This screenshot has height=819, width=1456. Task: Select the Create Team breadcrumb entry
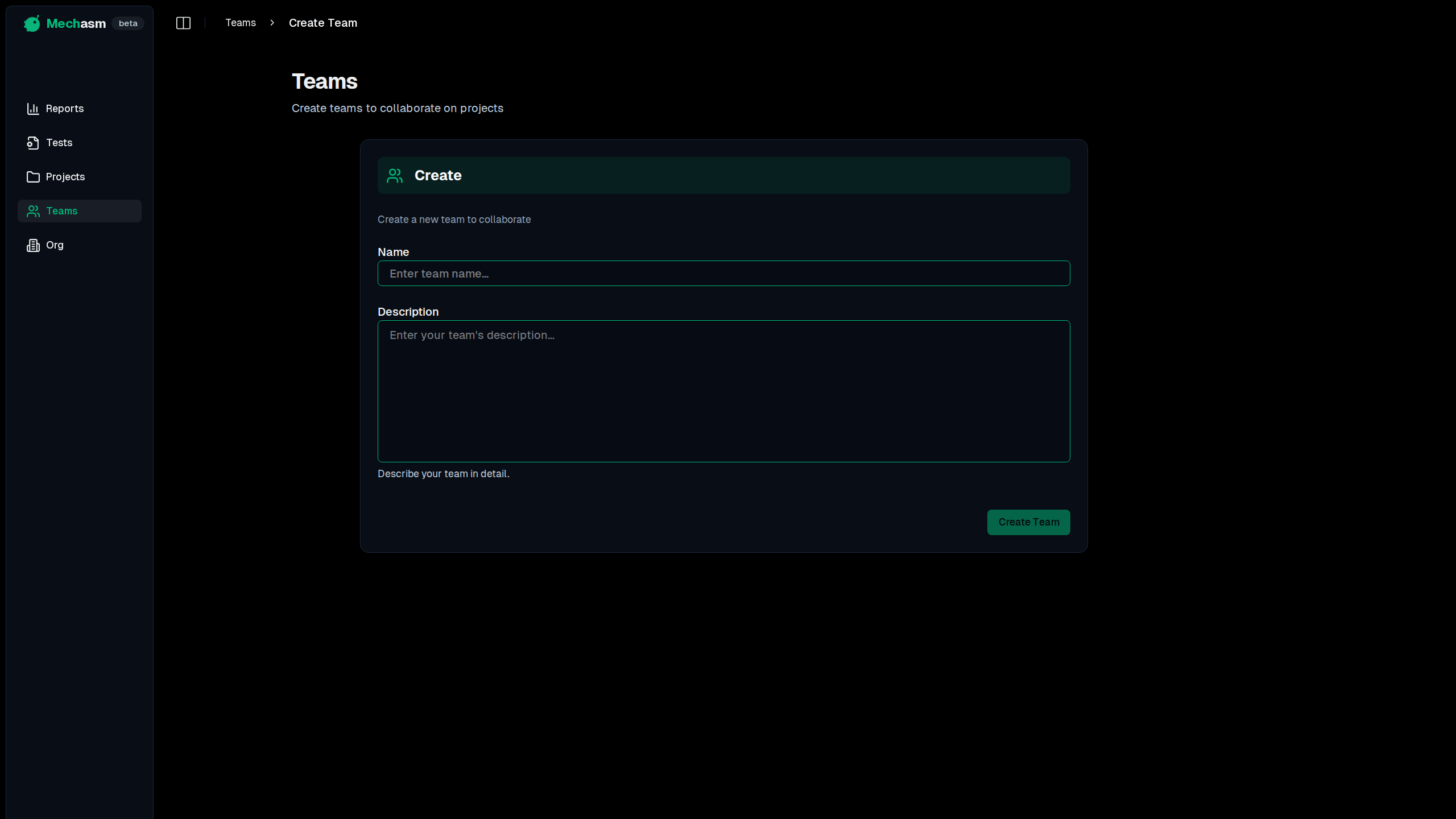coord(322,23)
